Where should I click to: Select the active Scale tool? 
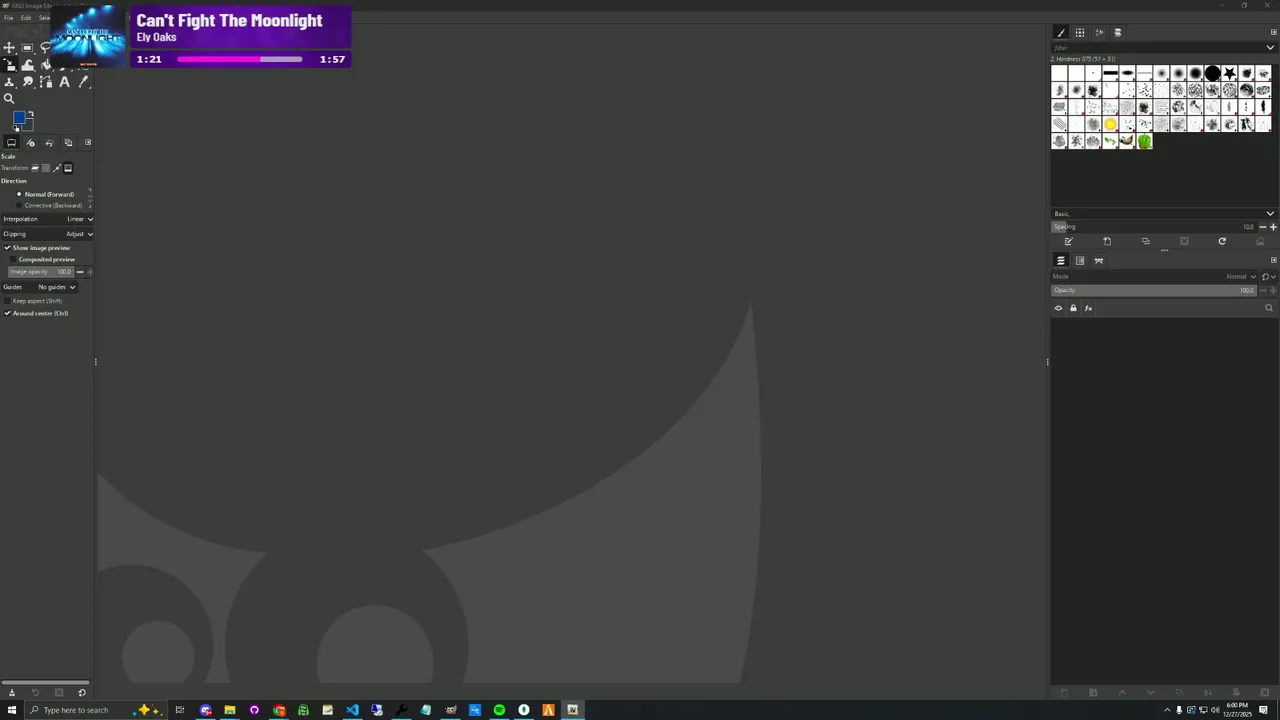pos(9,64)
